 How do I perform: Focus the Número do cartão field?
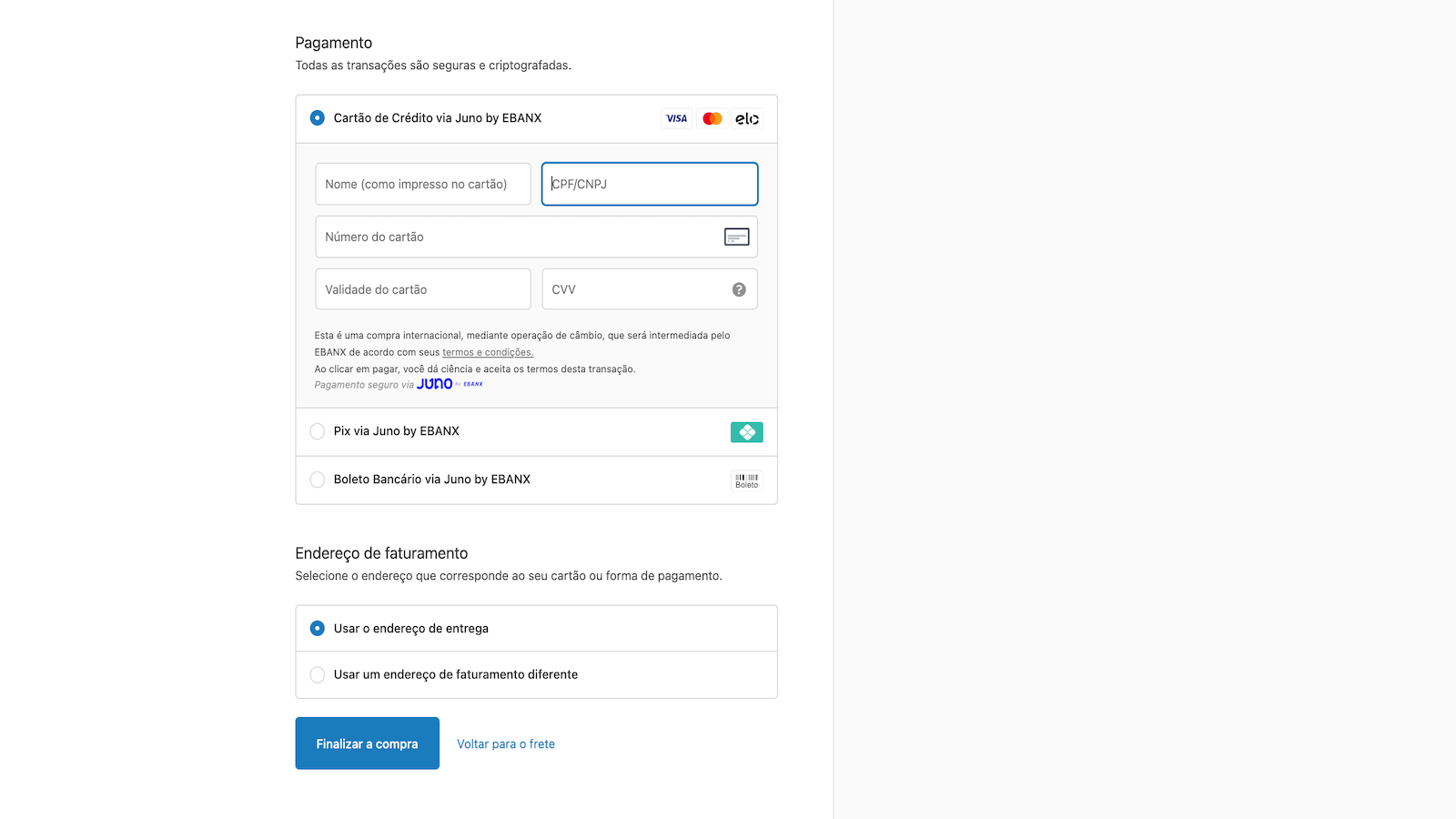pos(536,237)
